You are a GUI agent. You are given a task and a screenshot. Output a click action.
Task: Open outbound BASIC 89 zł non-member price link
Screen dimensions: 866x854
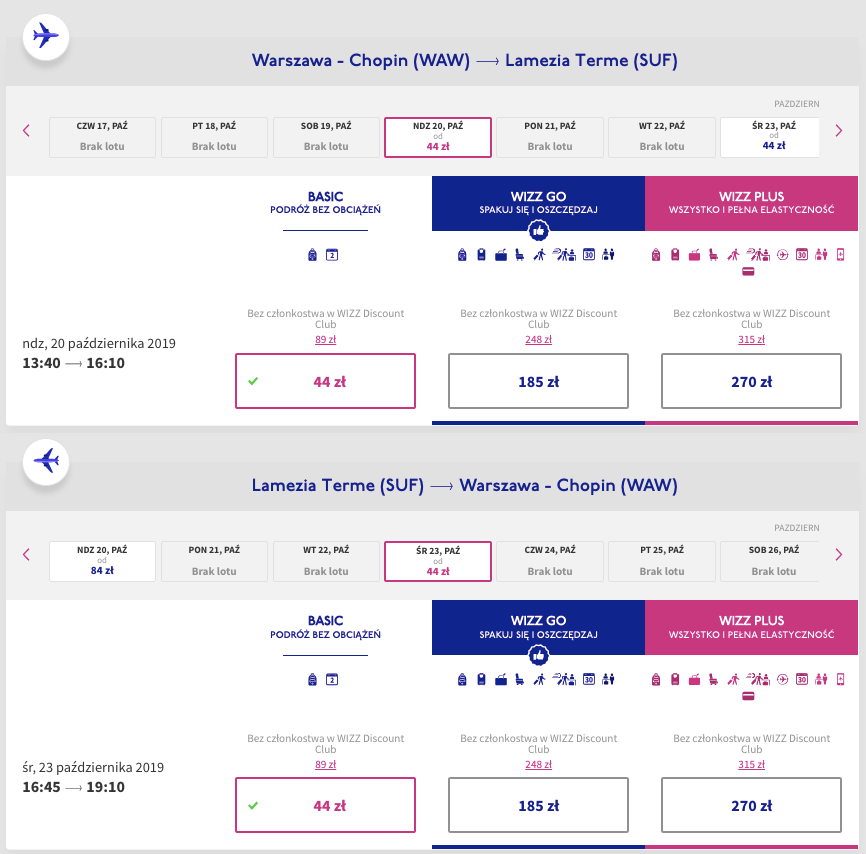[x=325, y=339]
